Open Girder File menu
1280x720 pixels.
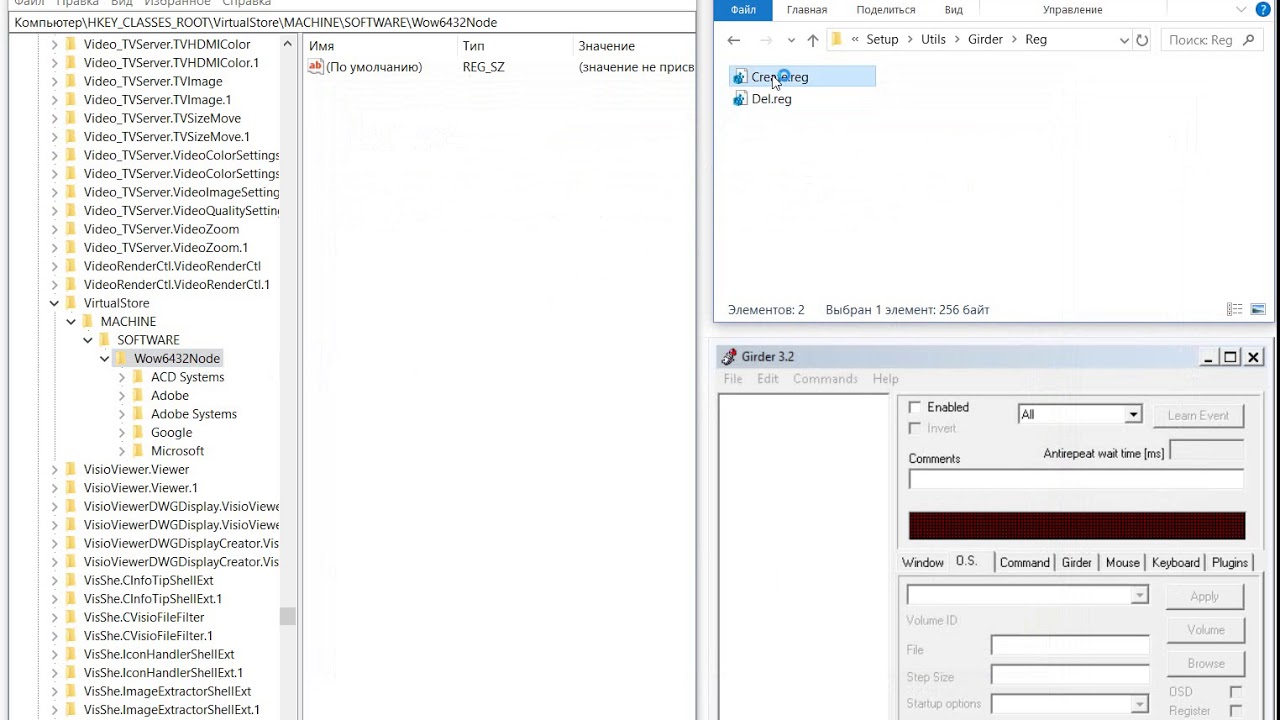(x=733, y=379)
